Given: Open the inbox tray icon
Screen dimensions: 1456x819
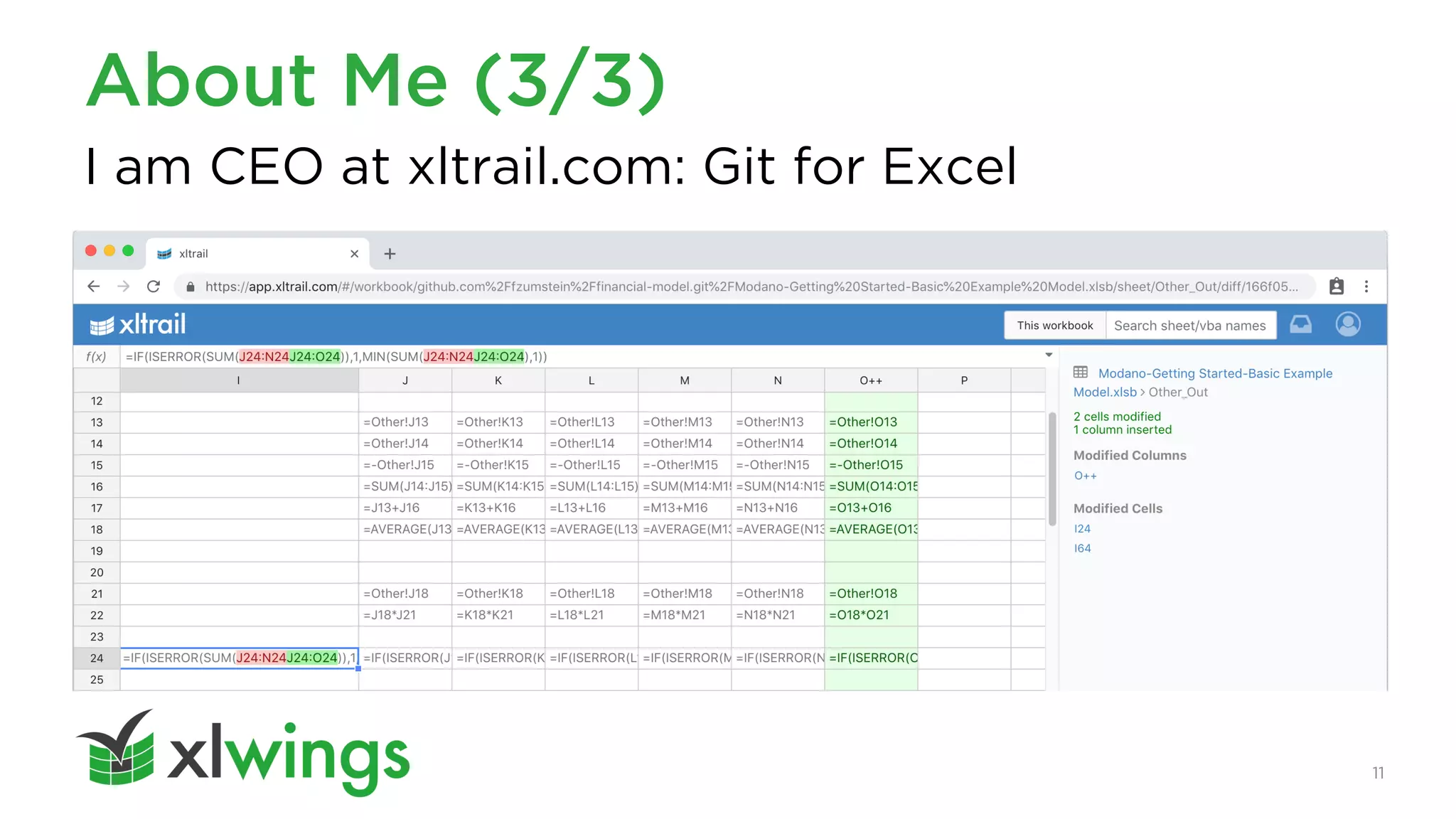Looking at the screenshot, I should click(x=1301, y=324).
